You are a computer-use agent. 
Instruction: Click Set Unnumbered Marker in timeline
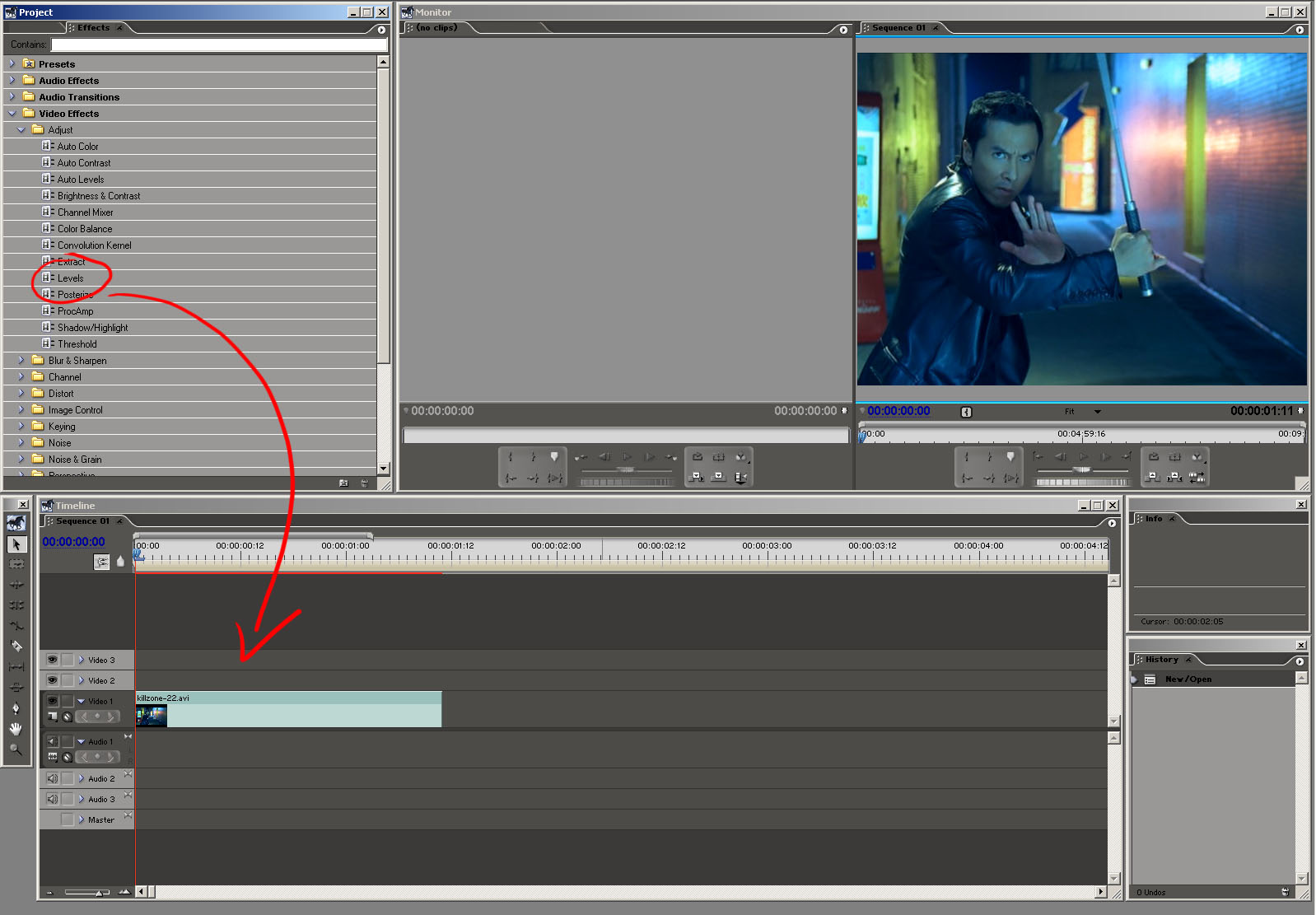[x=120, y=562]
